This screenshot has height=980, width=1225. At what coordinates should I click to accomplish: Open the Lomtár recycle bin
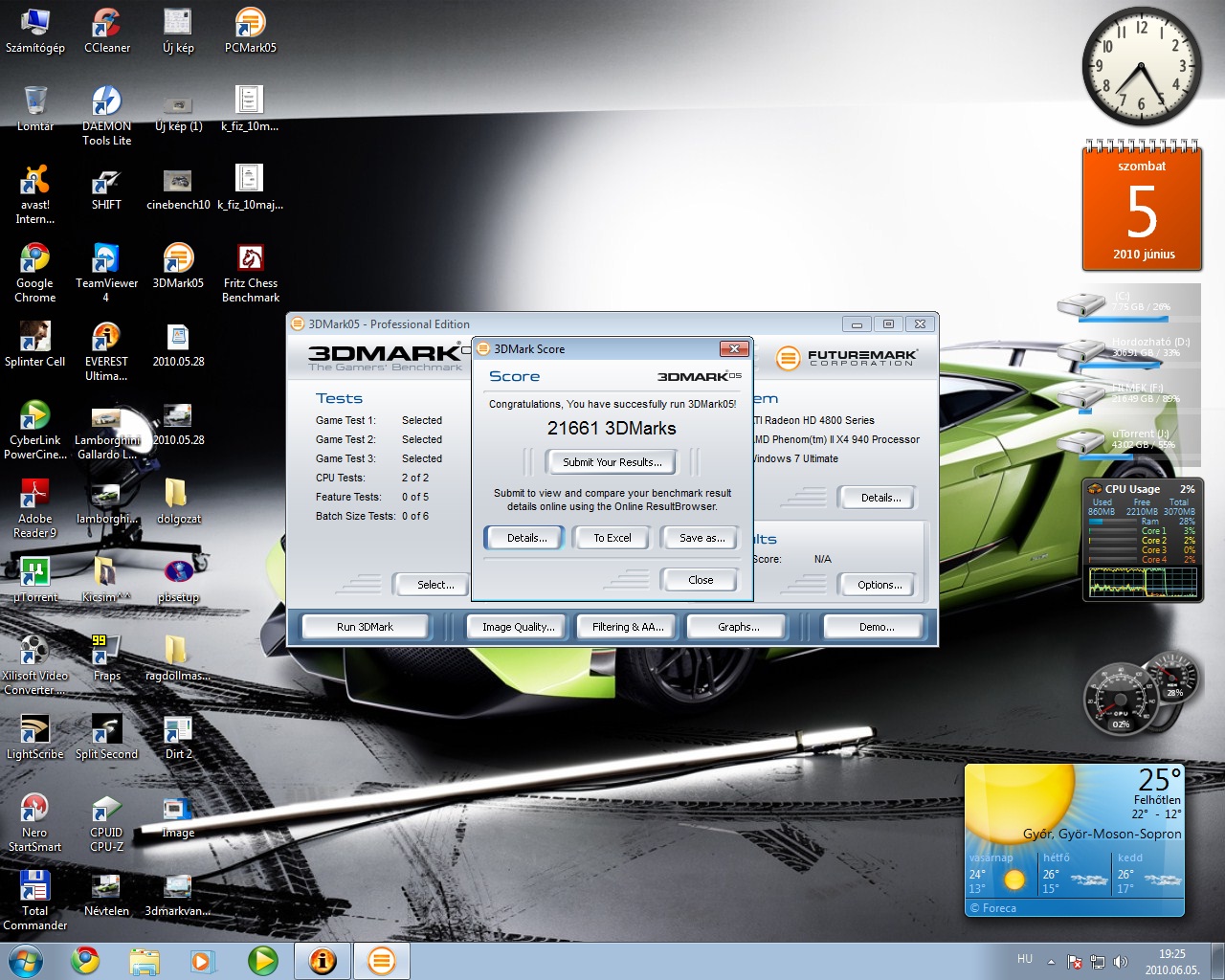tap(35, 108)
